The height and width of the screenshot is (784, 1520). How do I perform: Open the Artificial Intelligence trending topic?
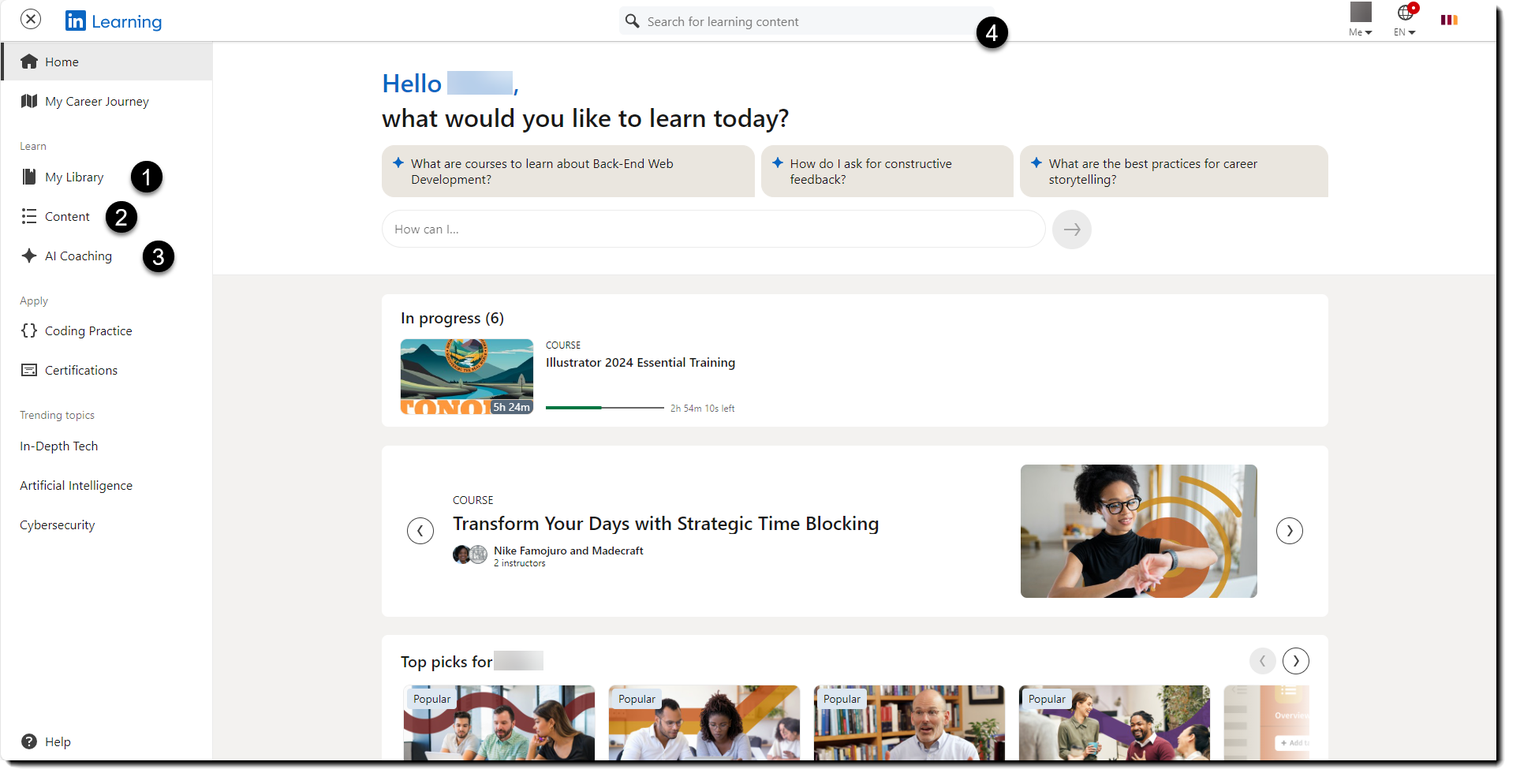76,486
